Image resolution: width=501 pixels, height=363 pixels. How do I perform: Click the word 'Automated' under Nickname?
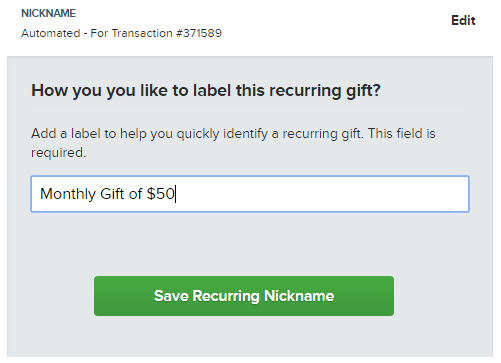click(51, 33)
